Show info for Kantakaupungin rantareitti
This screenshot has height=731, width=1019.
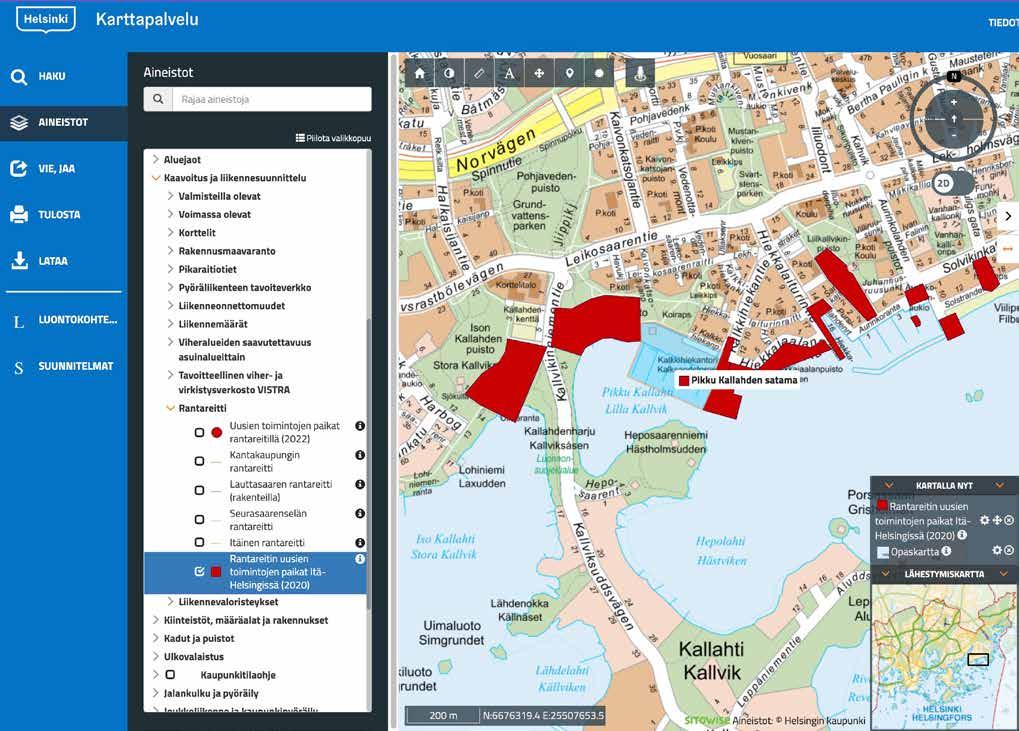point(359,455)
